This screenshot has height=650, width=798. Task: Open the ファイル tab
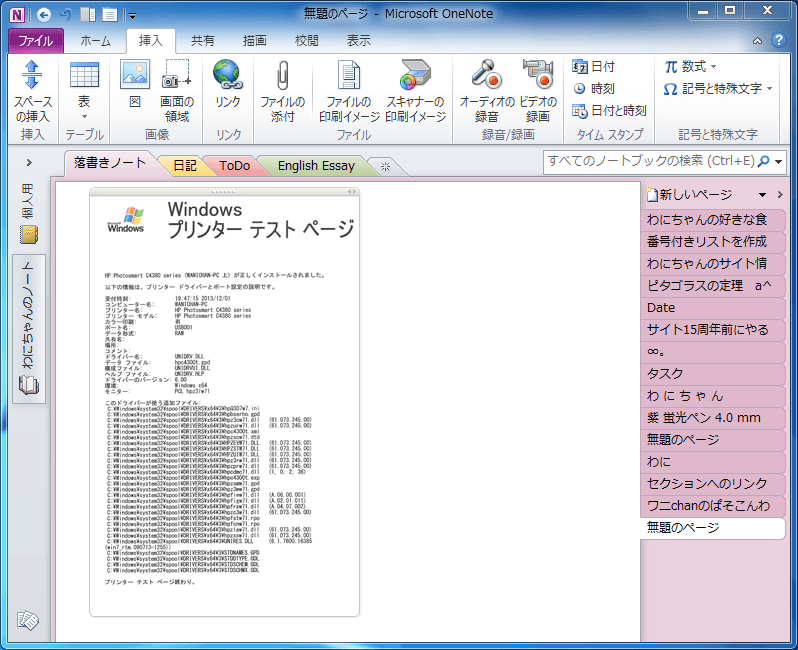36,41
